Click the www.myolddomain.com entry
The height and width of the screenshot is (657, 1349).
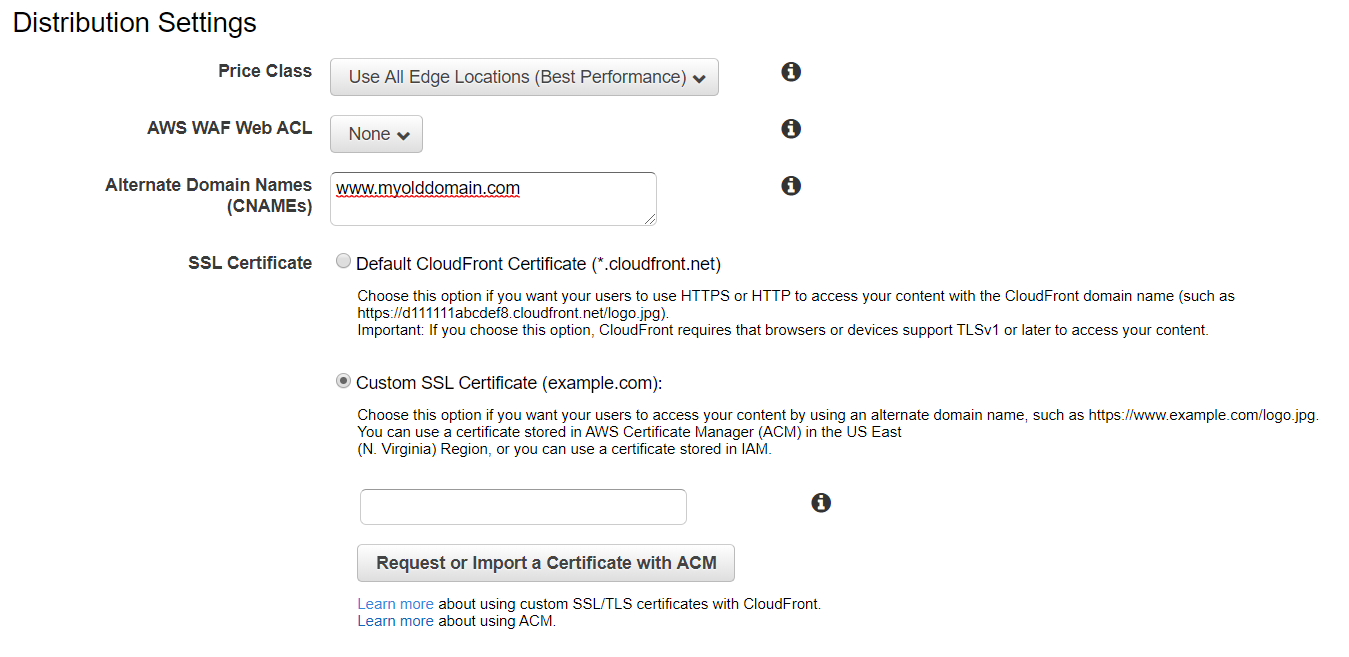pyautogui.click(x=427, y=188)
